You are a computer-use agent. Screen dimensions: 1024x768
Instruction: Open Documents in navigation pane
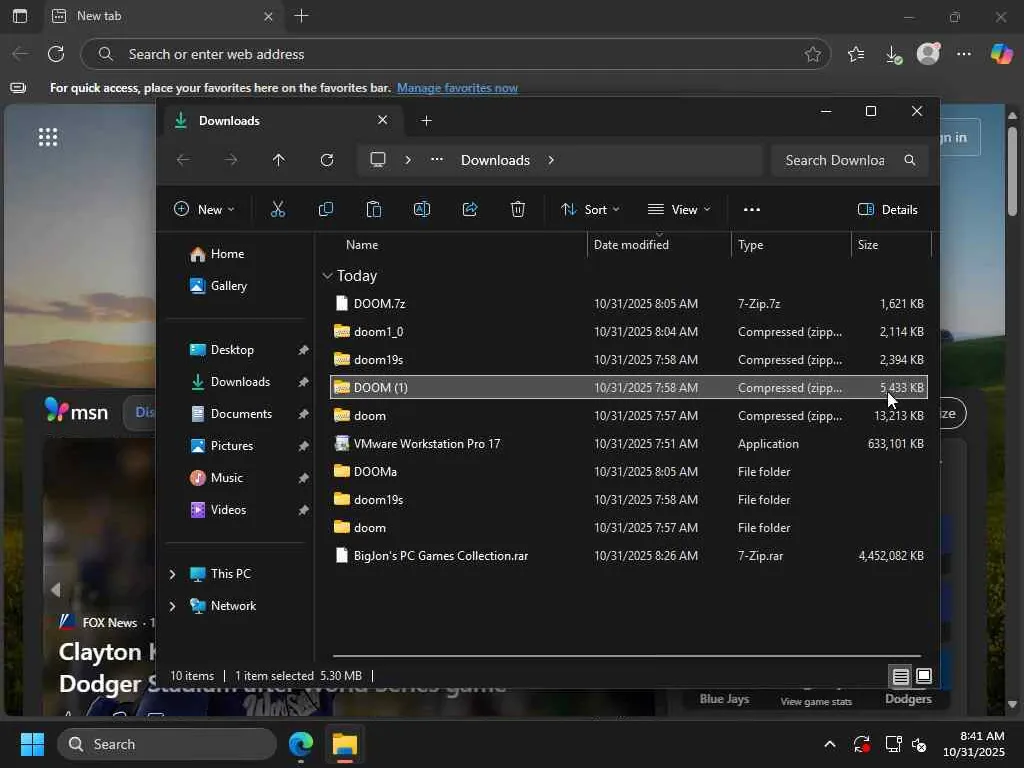pos(241,414)
